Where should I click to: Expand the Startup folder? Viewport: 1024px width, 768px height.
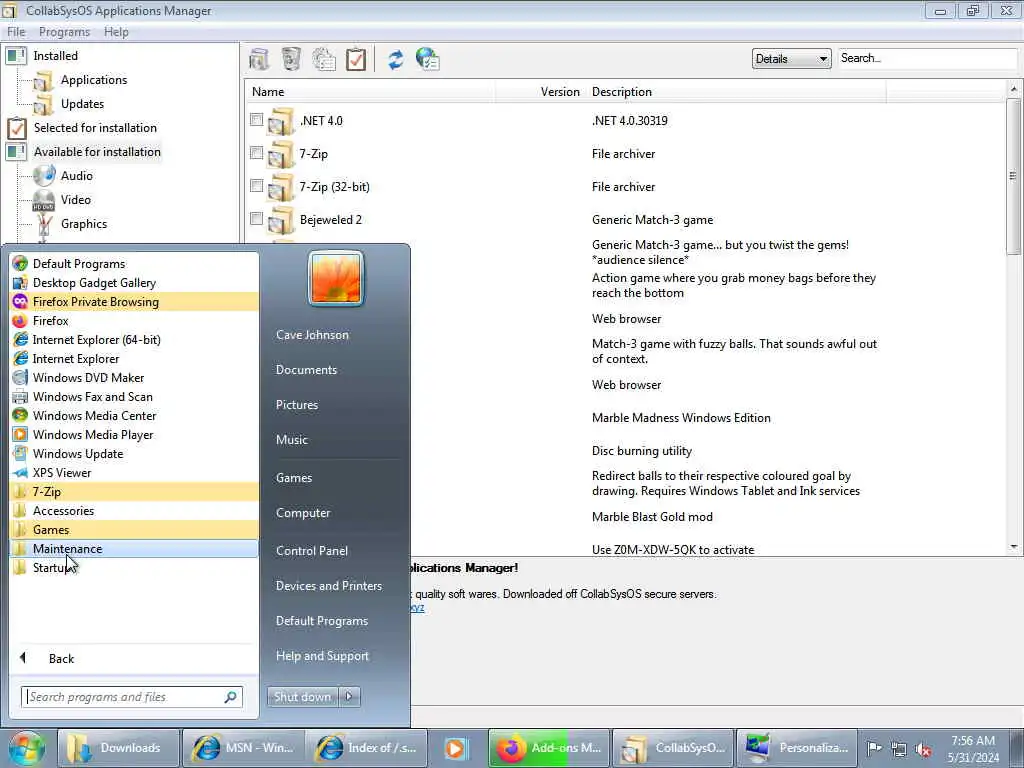point(134,568)
